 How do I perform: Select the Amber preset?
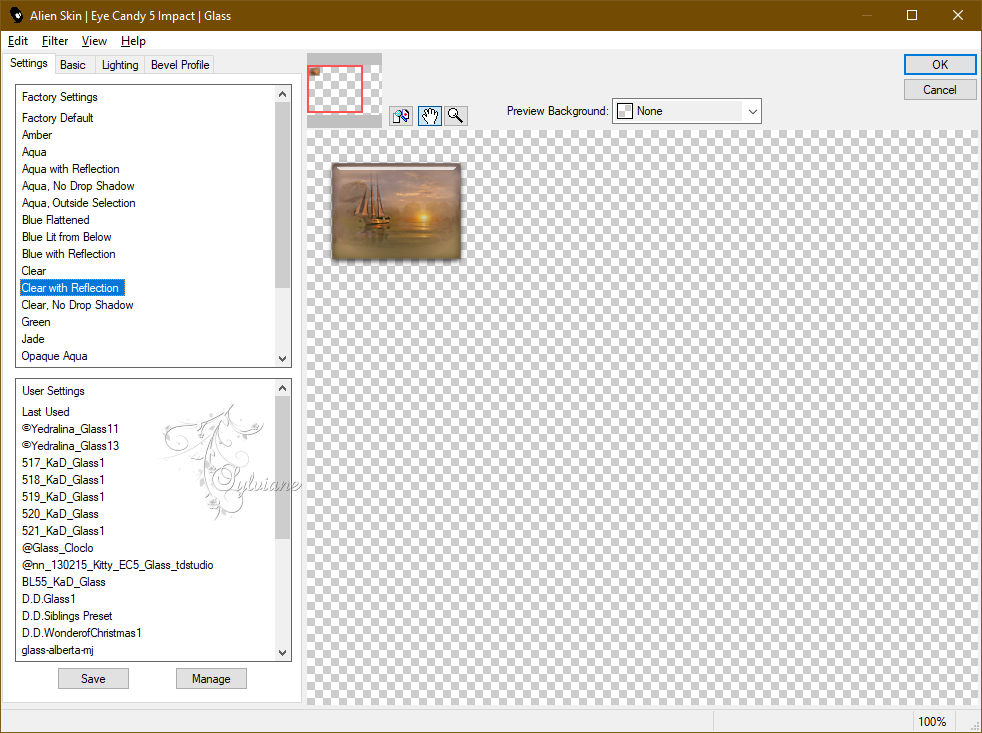tap(37, 135)
